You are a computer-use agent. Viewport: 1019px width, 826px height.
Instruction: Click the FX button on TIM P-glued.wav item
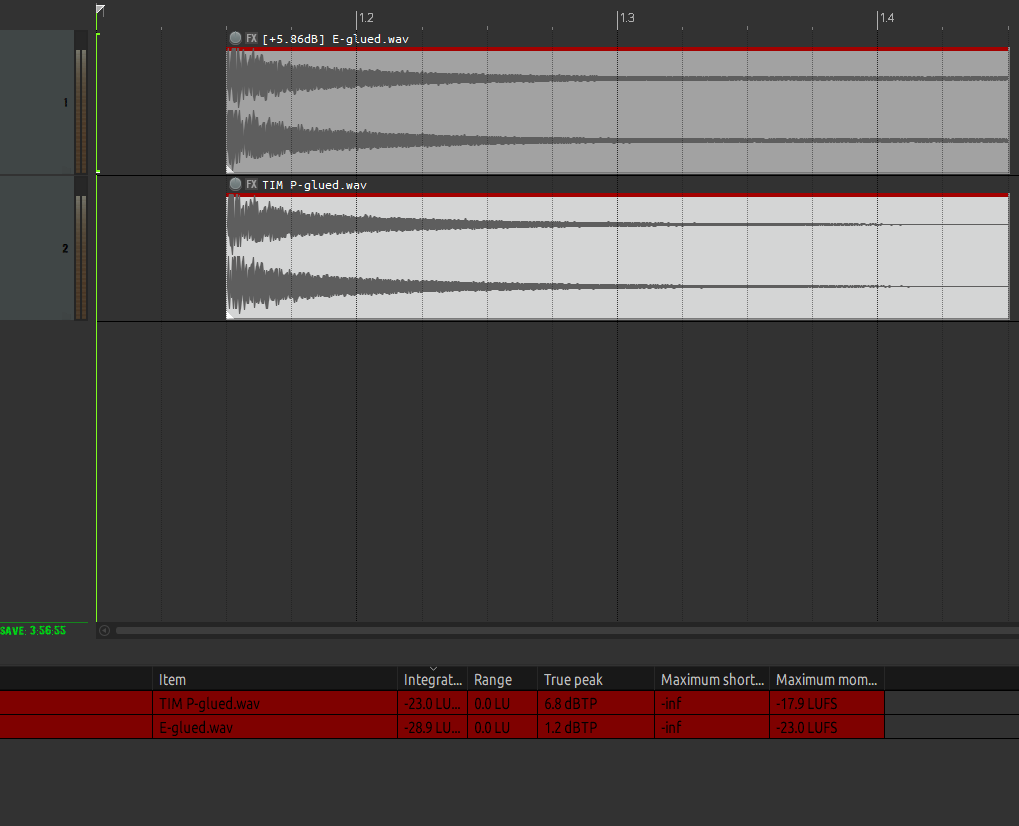pos(252,185)
